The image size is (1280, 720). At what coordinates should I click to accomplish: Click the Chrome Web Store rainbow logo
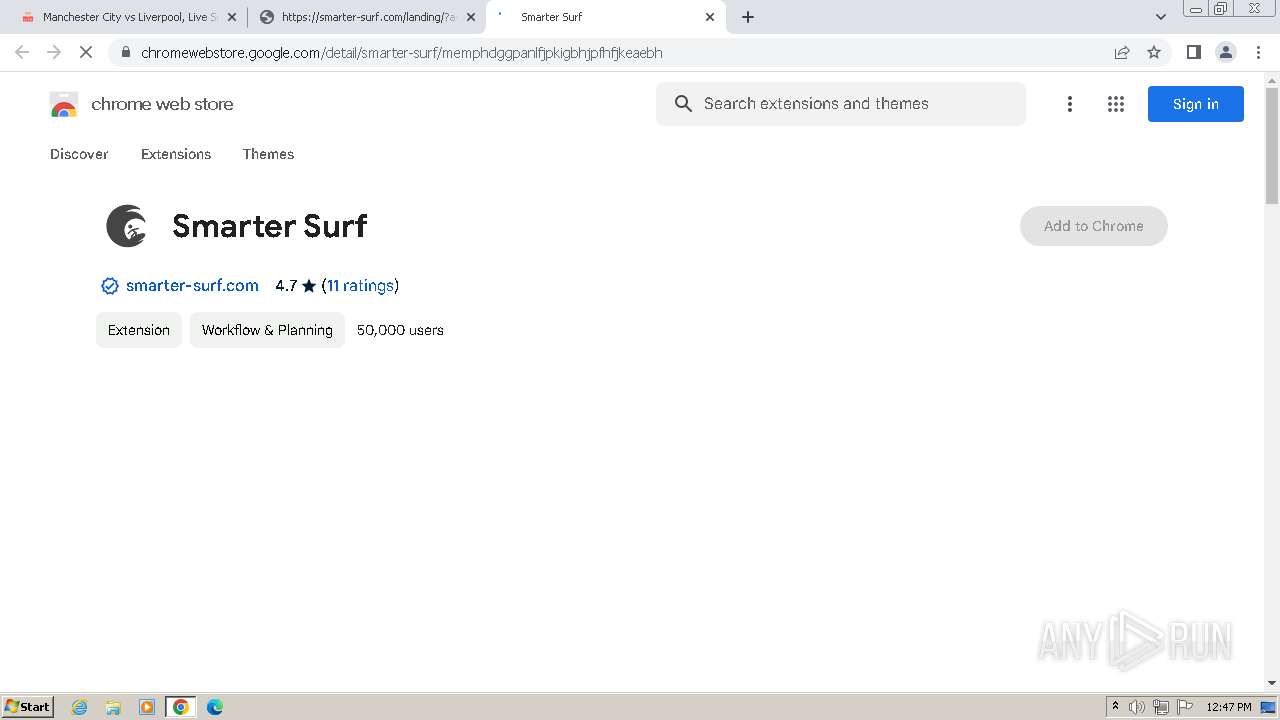[64, 104]
